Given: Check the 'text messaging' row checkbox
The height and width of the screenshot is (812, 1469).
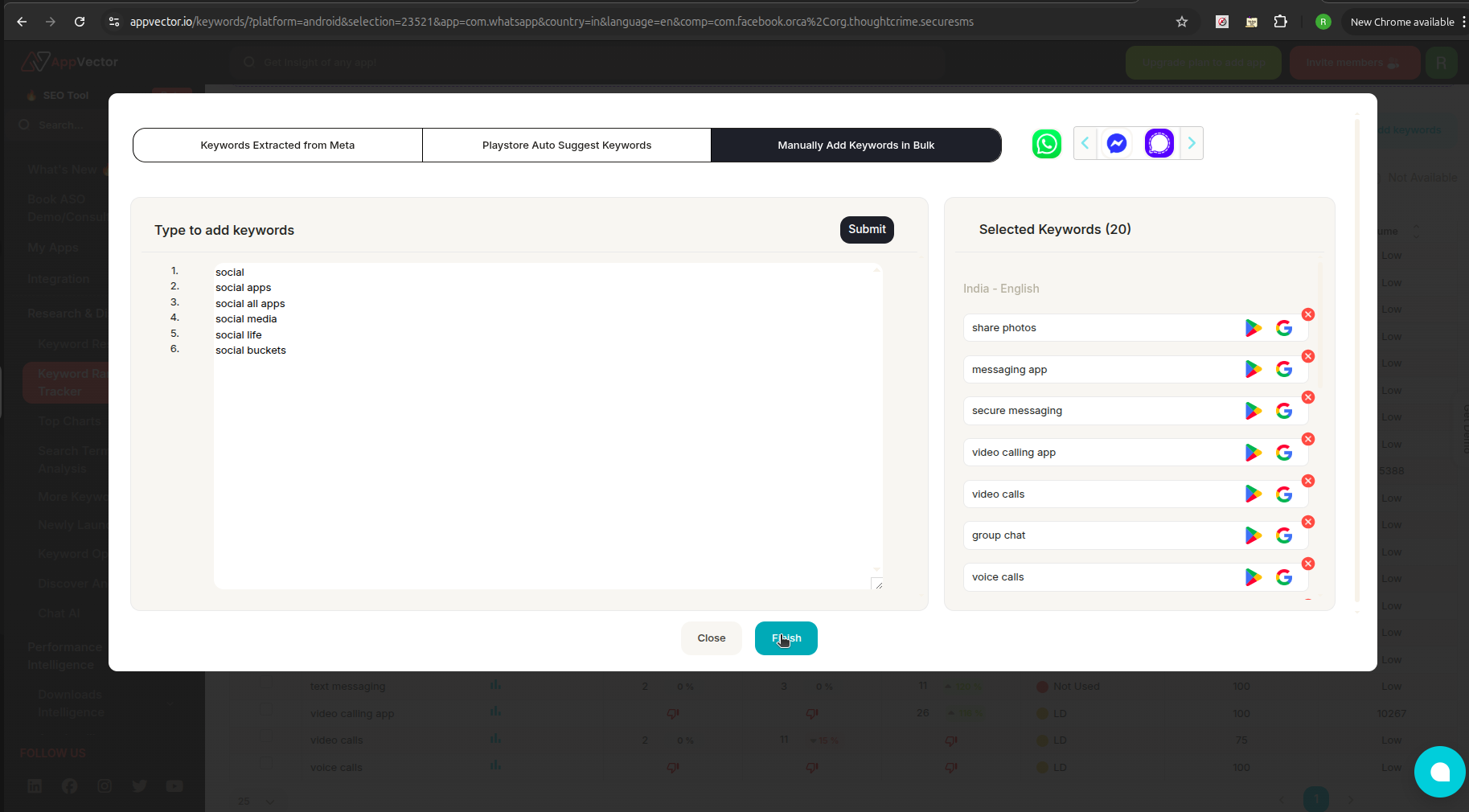Looking at the screenshot, I should (267, 686).
